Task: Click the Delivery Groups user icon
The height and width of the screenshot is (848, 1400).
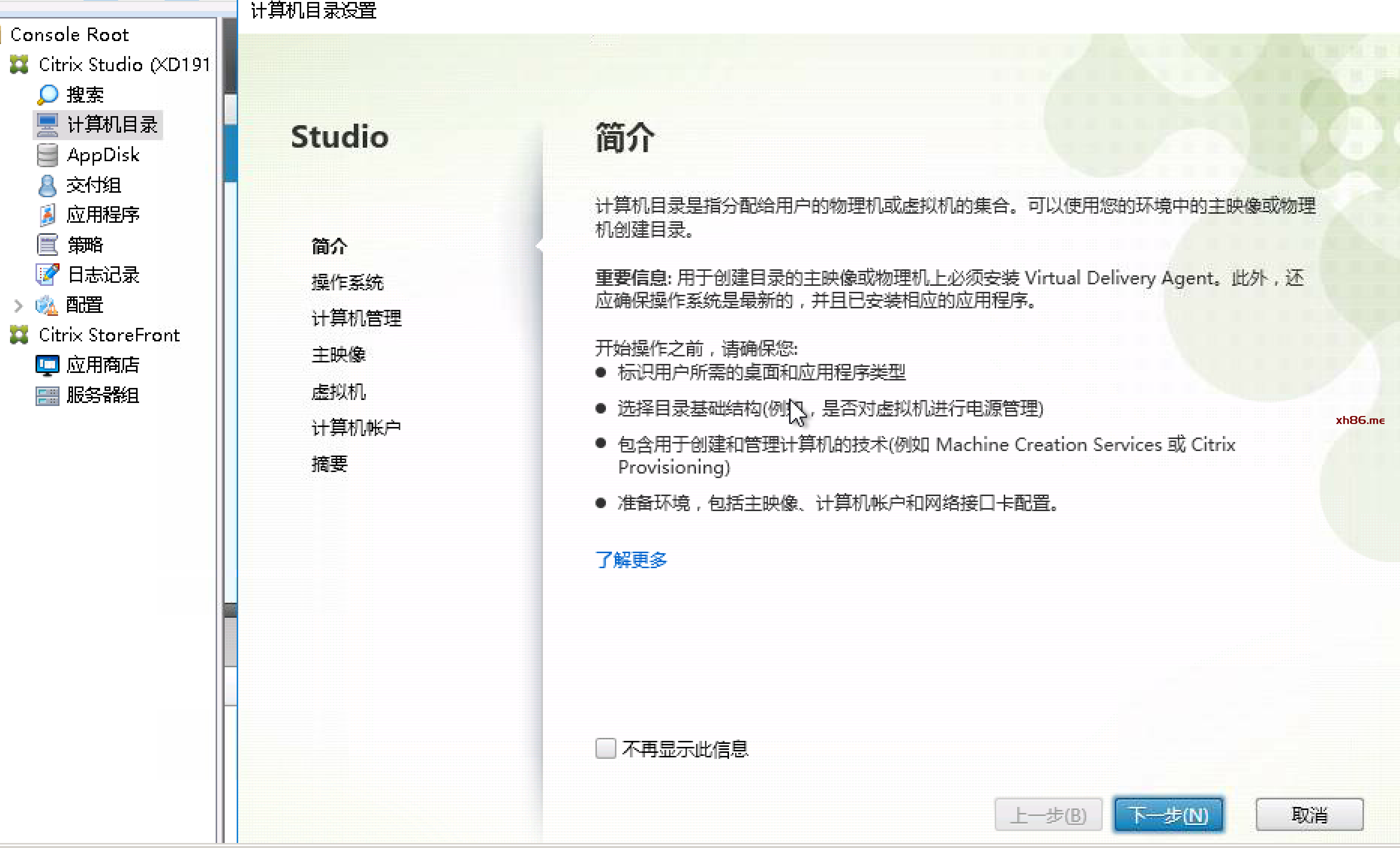Action: tap(47, 185)
